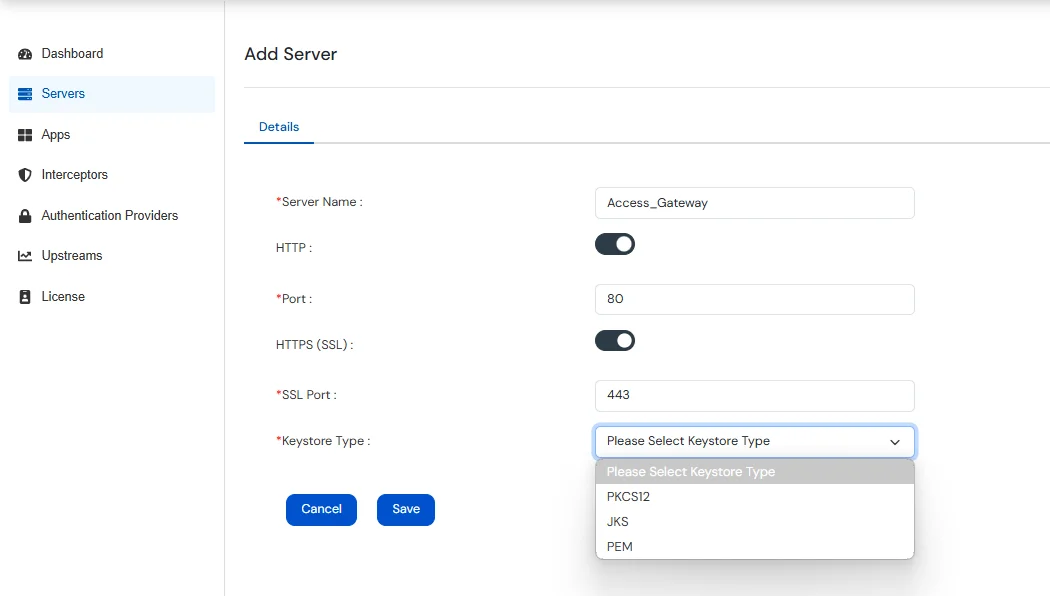Viewport: 1050px width, 596px height.
Task: Choose the placeholder 'Please Select Keystore Type' option
Action: (755, 471)
